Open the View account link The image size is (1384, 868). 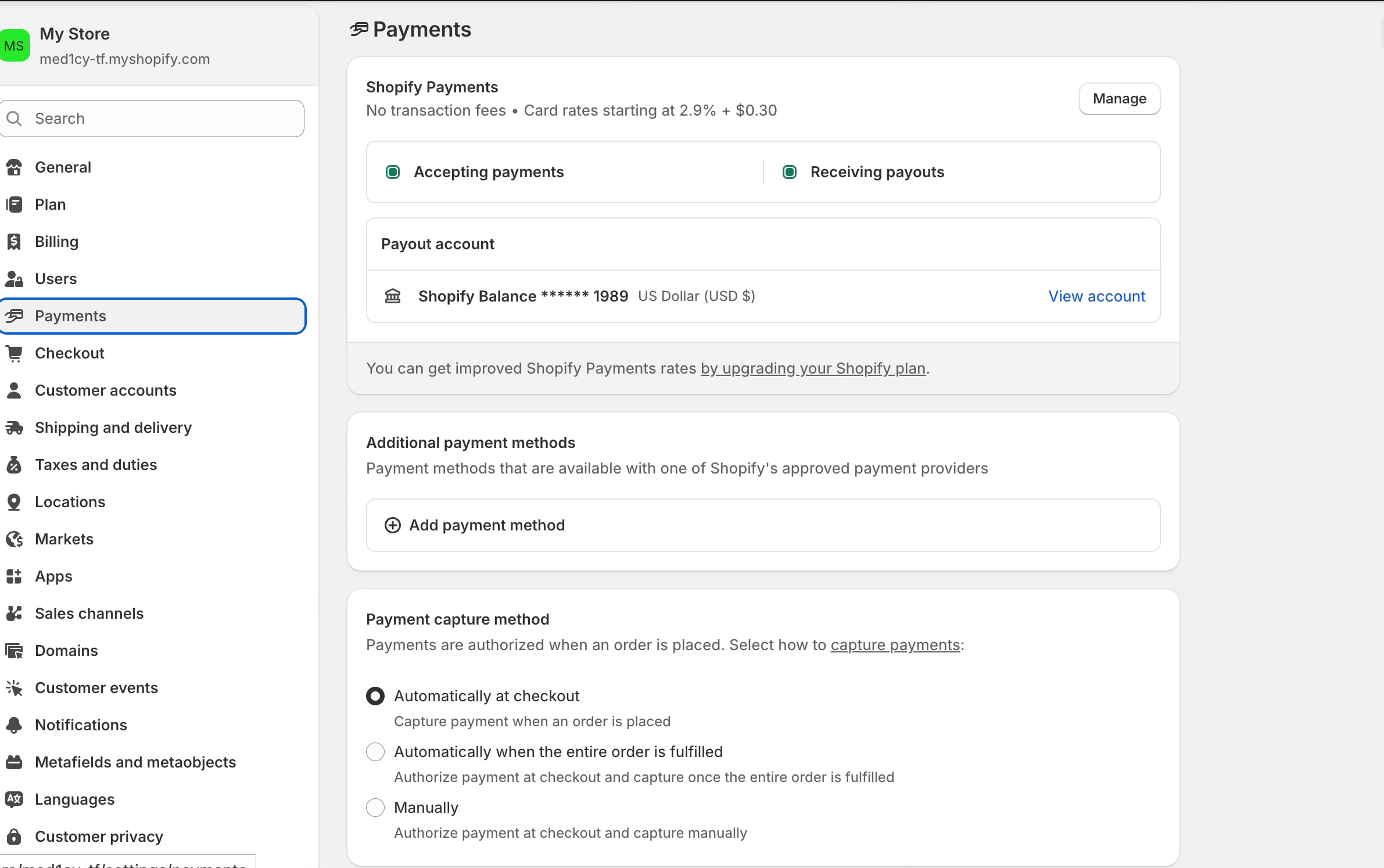(1096, 296)
